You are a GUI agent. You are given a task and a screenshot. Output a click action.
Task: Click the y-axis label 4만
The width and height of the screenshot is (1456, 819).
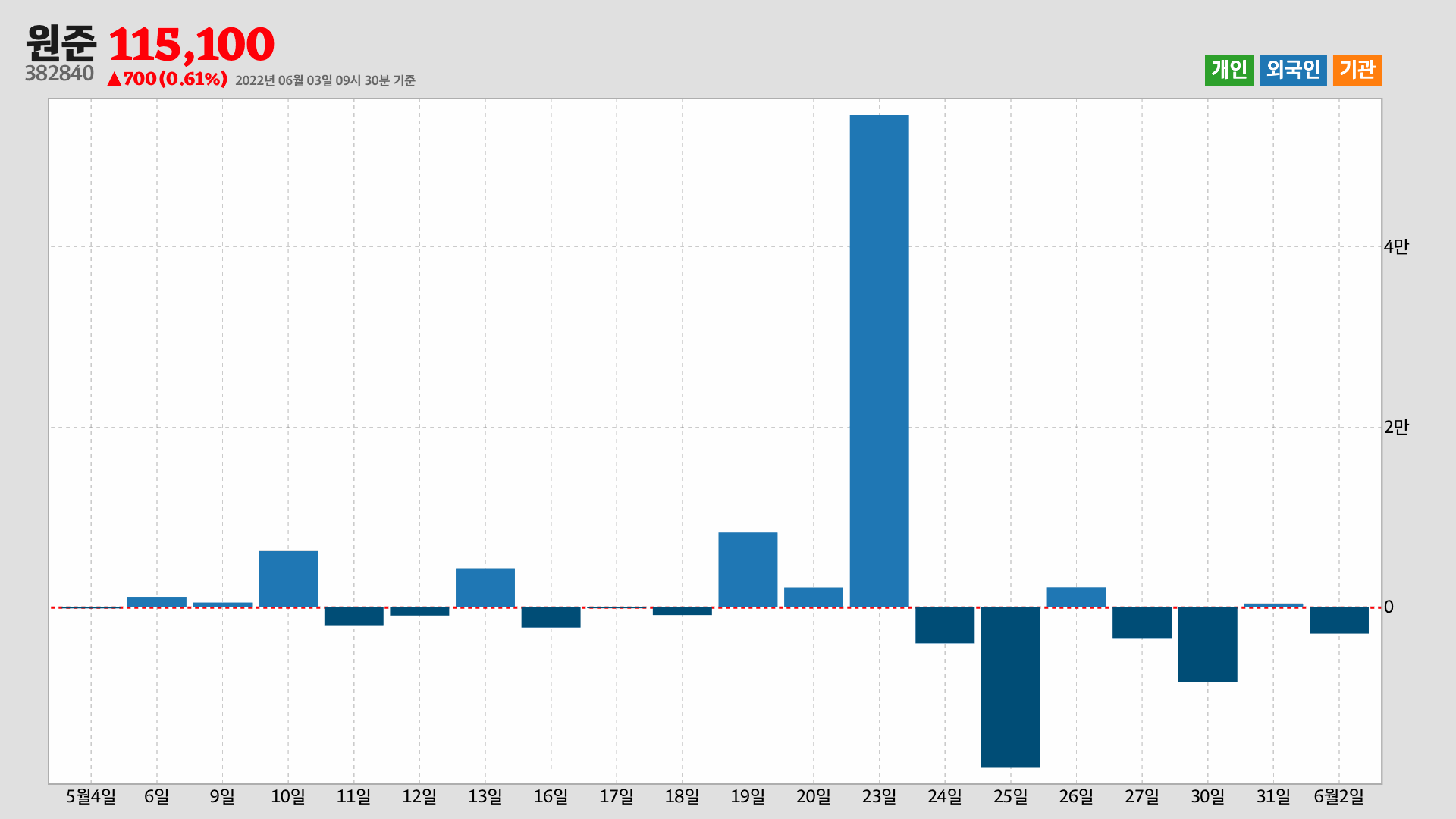pos(1396,246)
